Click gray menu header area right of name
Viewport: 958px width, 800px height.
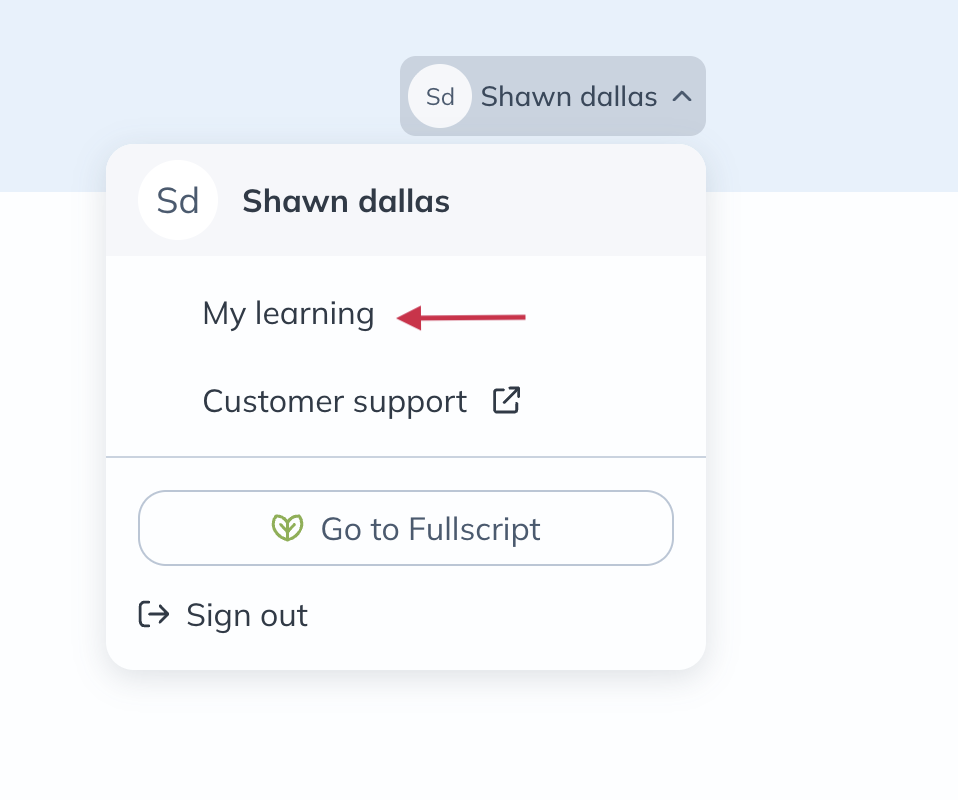click(580, 201)
